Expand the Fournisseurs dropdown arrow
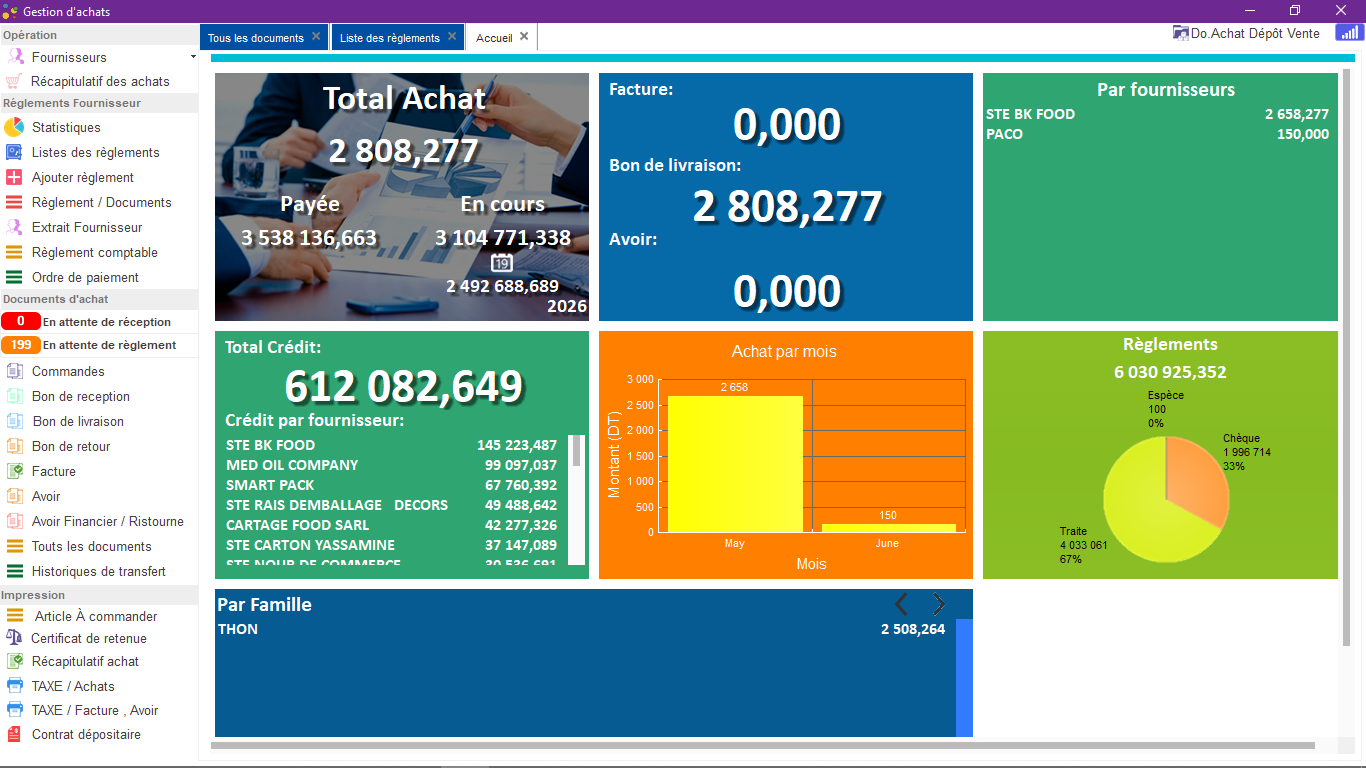The image size is (1366, 768). pyautogui.click(x=192, y=58)
